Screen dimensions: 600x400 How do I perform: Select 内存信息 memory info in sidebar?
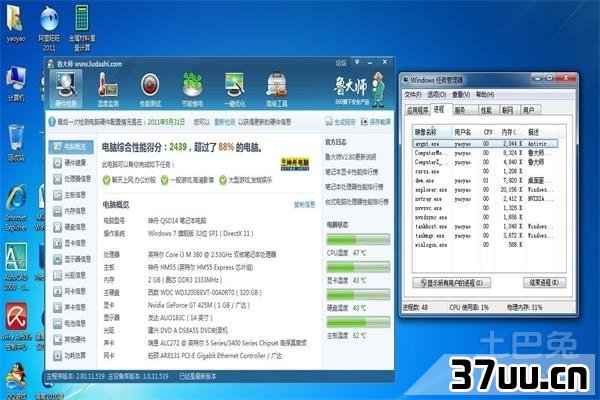tap(71, 211)
